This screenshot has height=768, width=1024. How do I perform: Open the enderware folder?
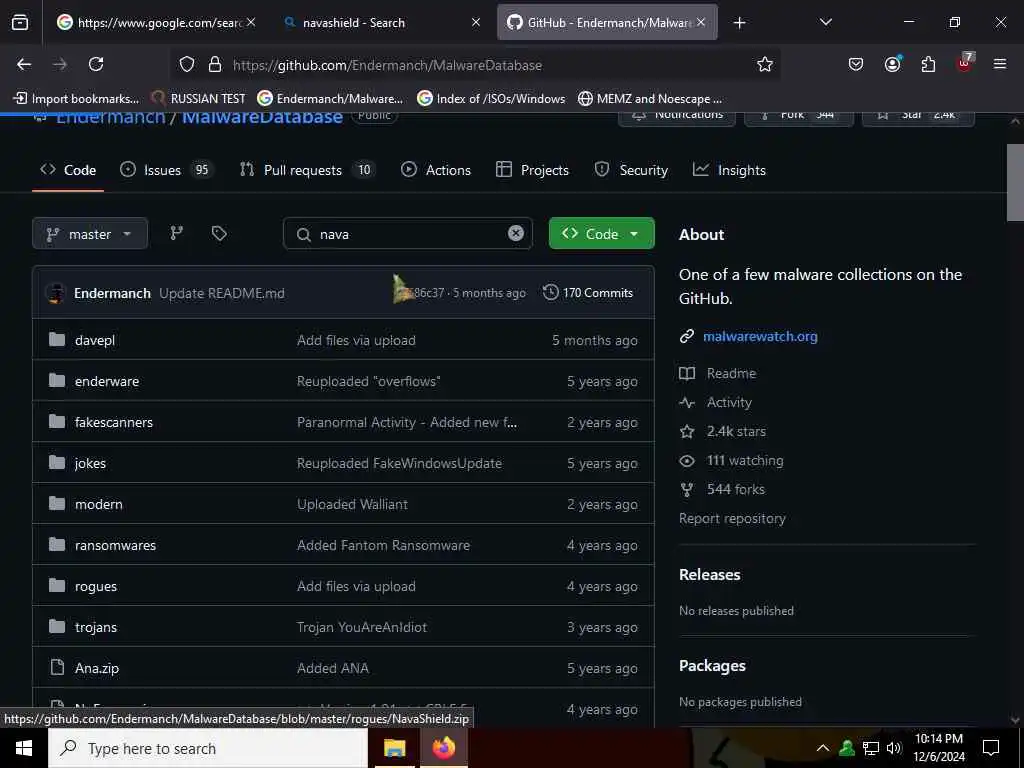click(106, 381)
